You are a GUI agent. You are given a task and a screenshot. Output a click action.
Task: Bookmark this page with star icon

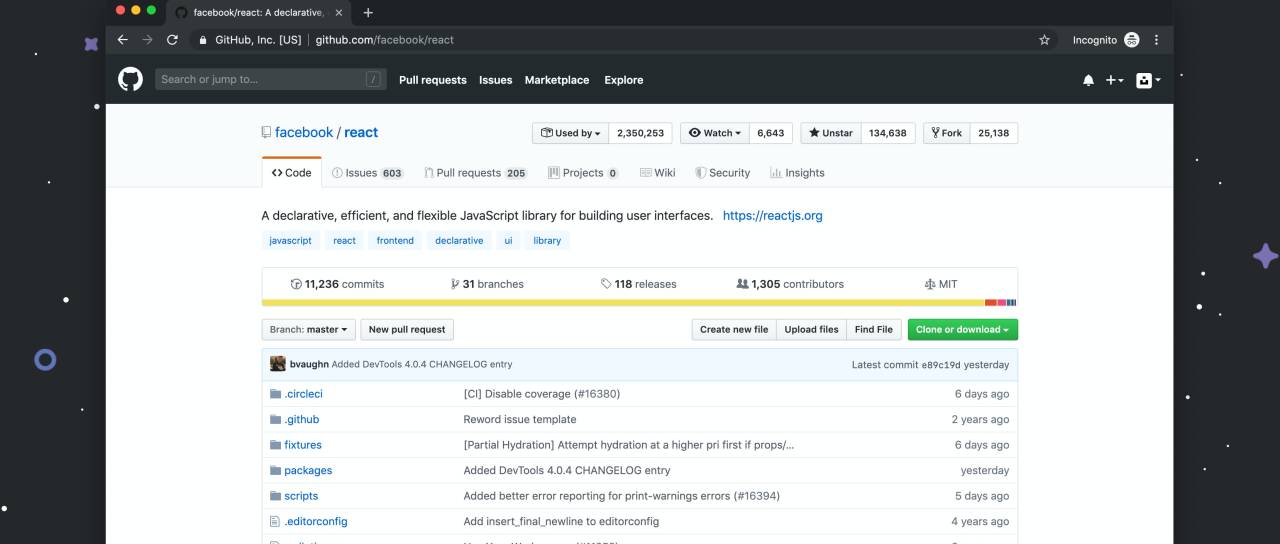[x=1044, y=40]
